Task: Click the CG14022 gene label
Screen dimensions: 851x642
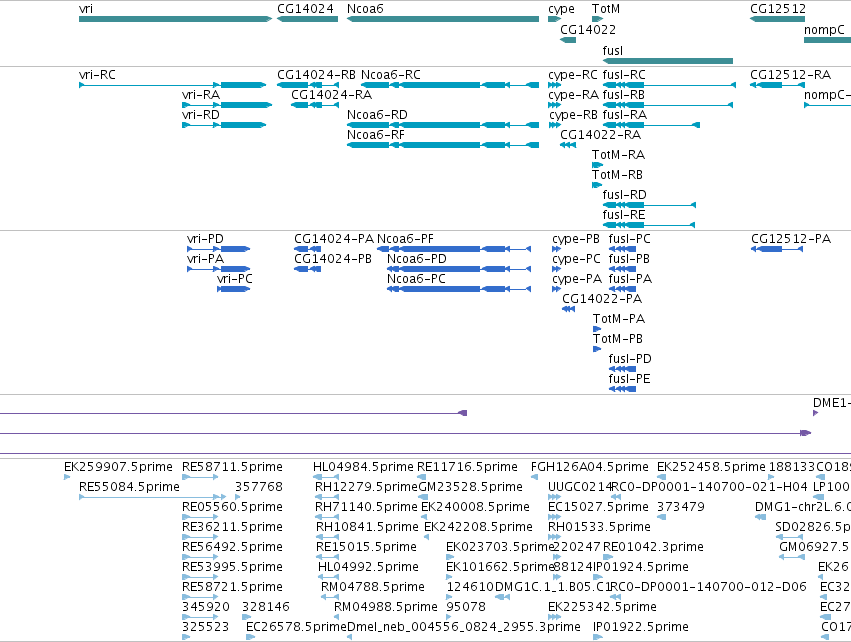Action: click(588, 29)
